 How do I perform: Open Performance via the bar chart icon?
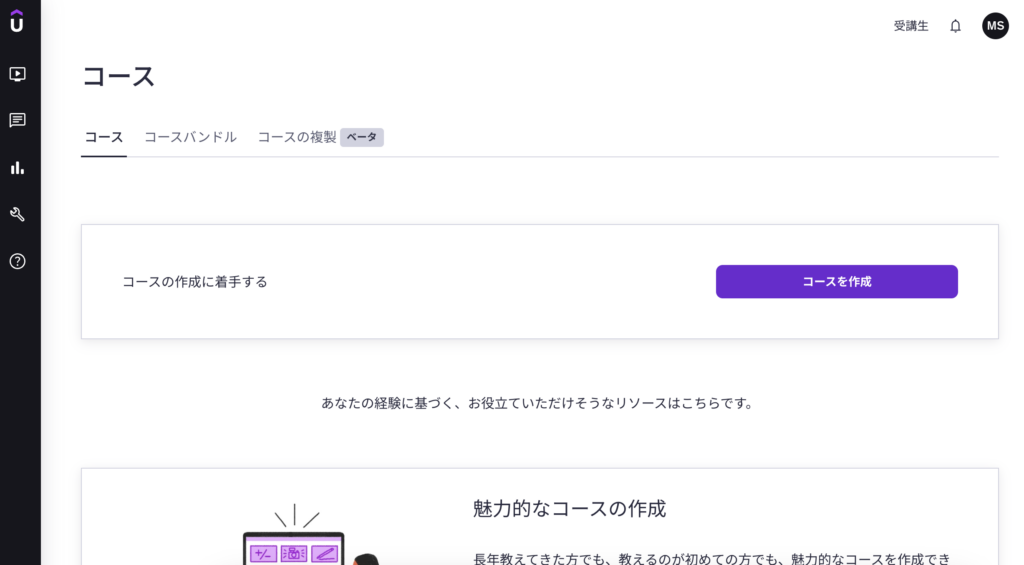pyautogui.click(x=17, y=167)
